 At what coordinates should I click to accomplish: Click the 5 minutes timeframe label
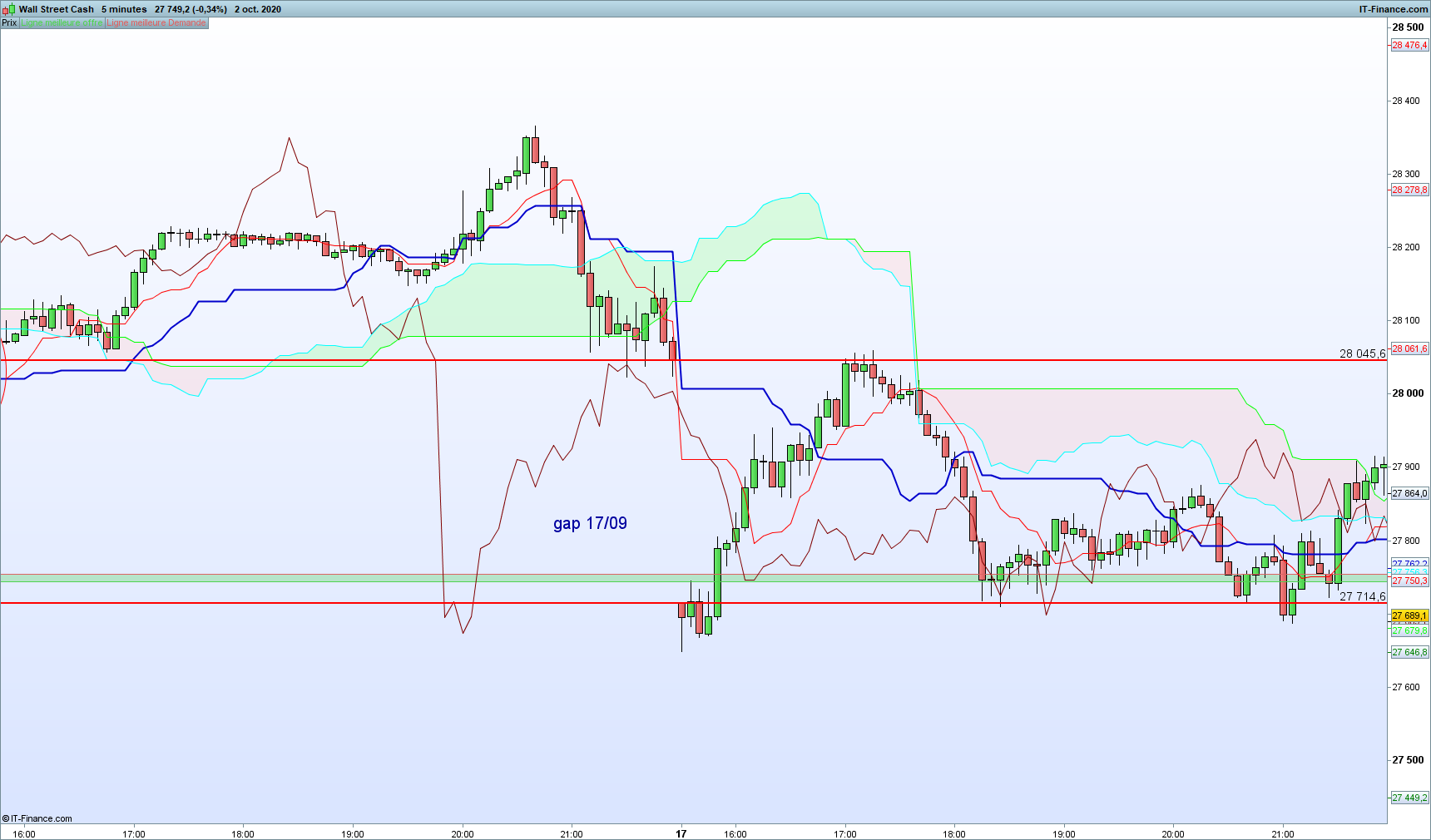124,9
